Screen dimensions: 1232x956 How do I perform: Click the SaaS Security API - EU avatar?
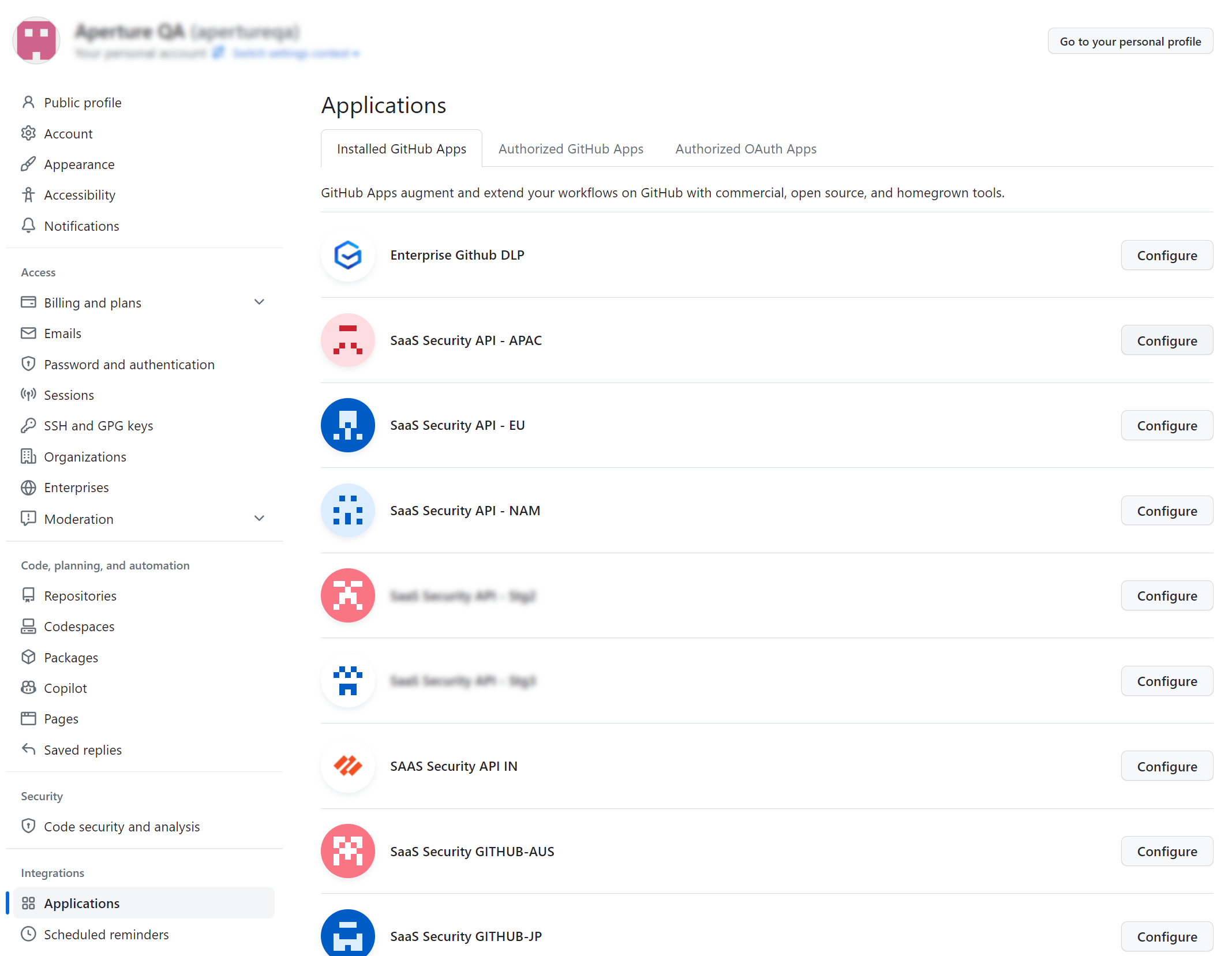coord(347,425)
